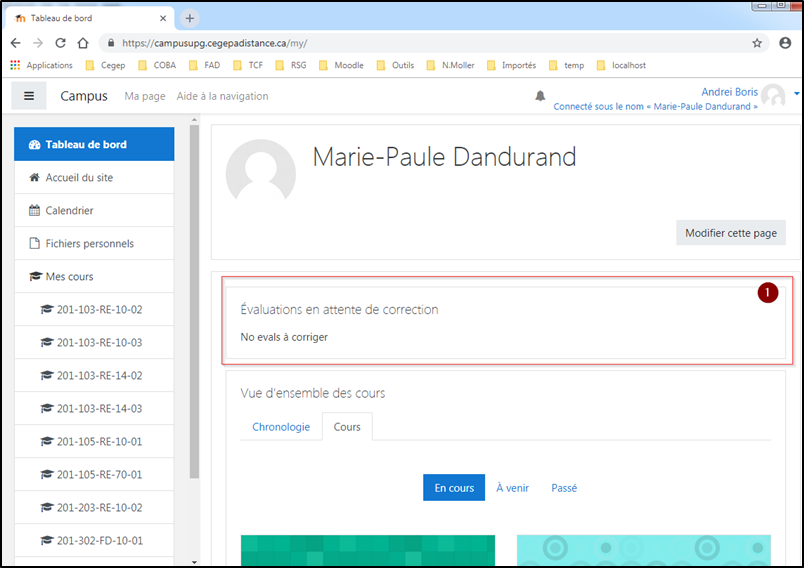Toggle the hamburger navigation drawer button

pos(29,96)
